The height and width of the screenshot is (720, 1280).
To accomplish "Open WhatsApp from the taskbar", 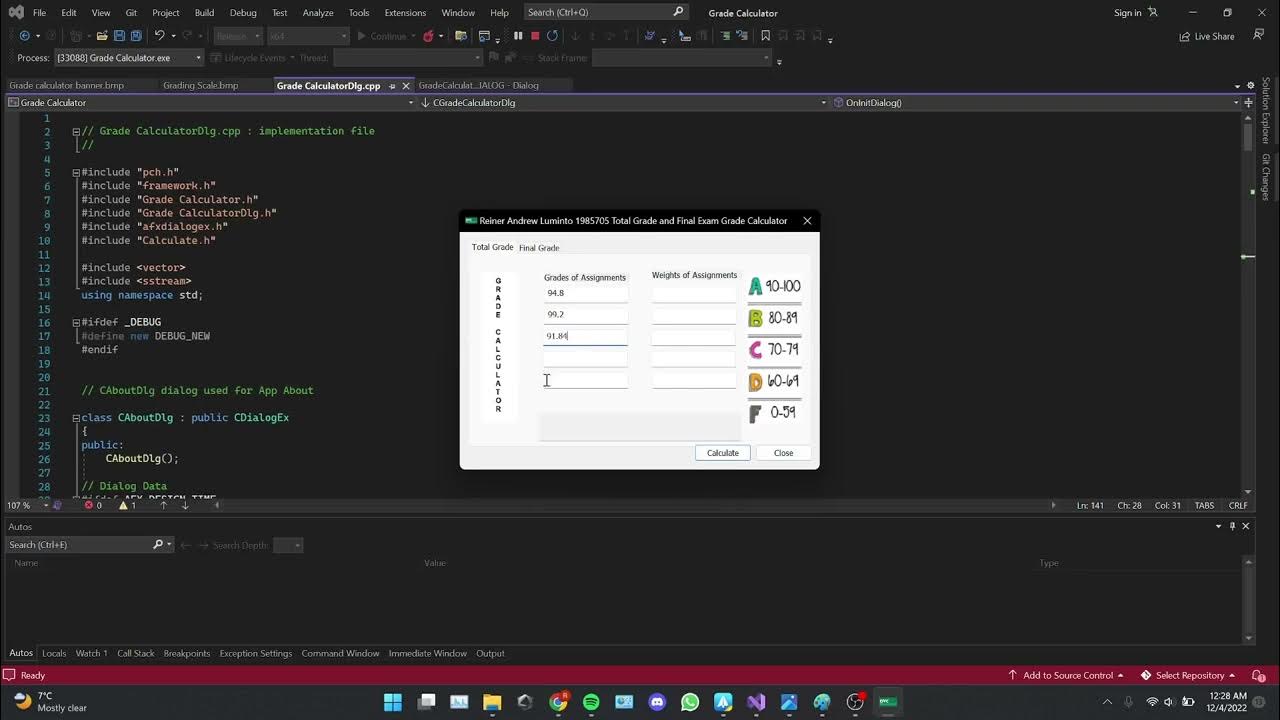I will pos(690,702).
